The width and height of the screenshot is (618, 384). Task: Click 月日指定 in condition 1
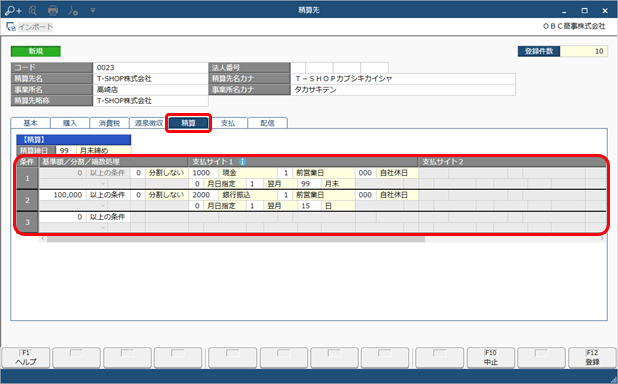pyautogui.click(x=225, y=184)
